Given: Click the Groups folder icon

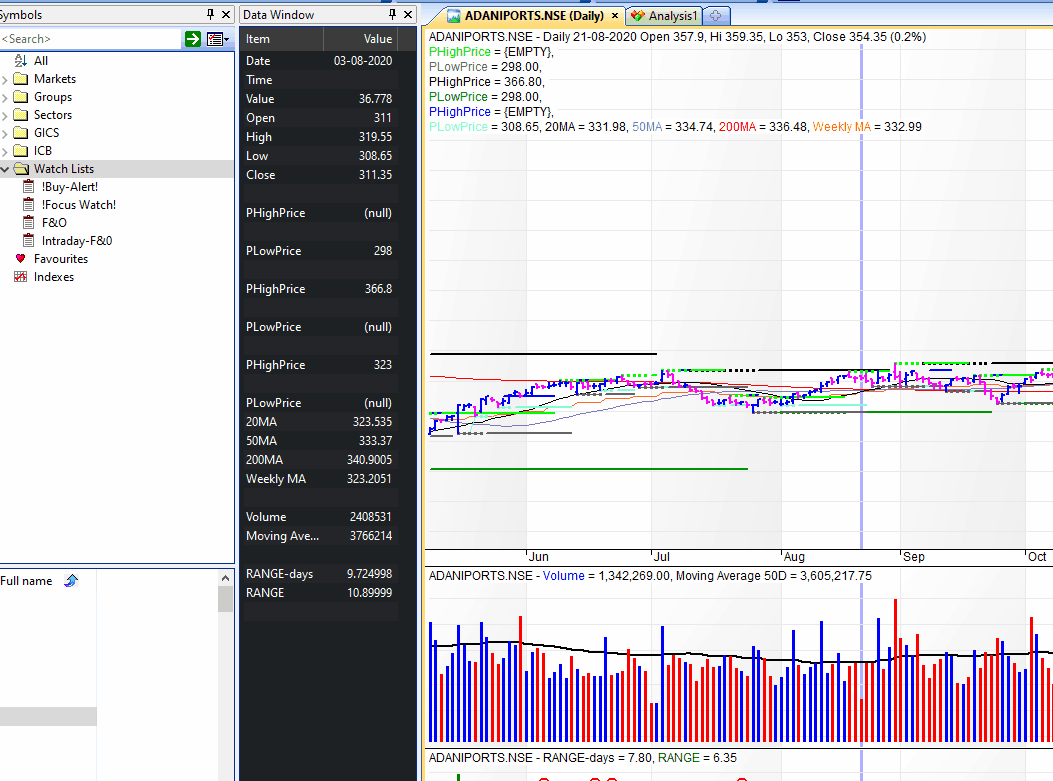Looking at the screenshot, I should coord(21,97).
